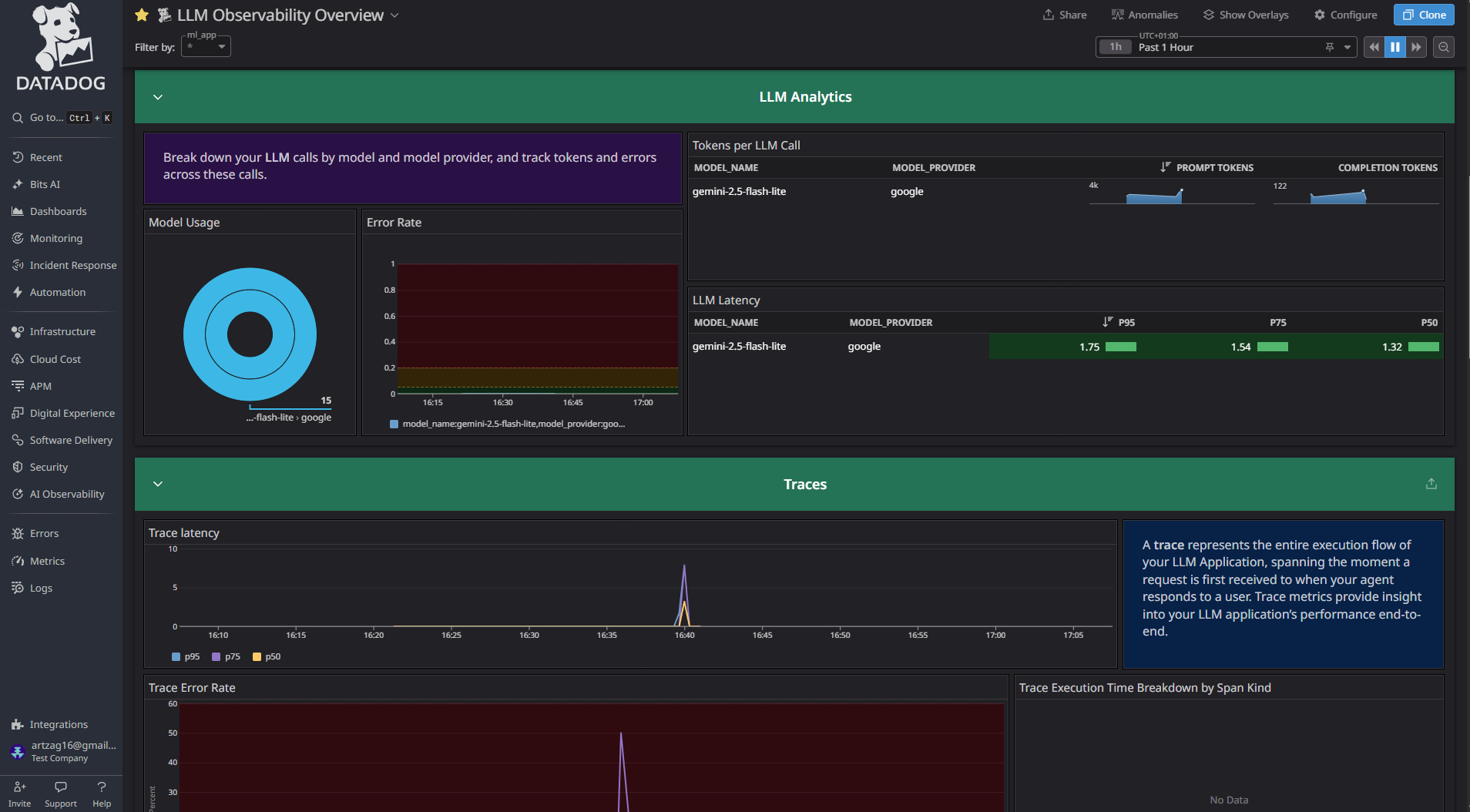The width and height of the screenshot is (1470, 812).
Task: Open Bits AI in the sidebar
Action: [45, 184]
